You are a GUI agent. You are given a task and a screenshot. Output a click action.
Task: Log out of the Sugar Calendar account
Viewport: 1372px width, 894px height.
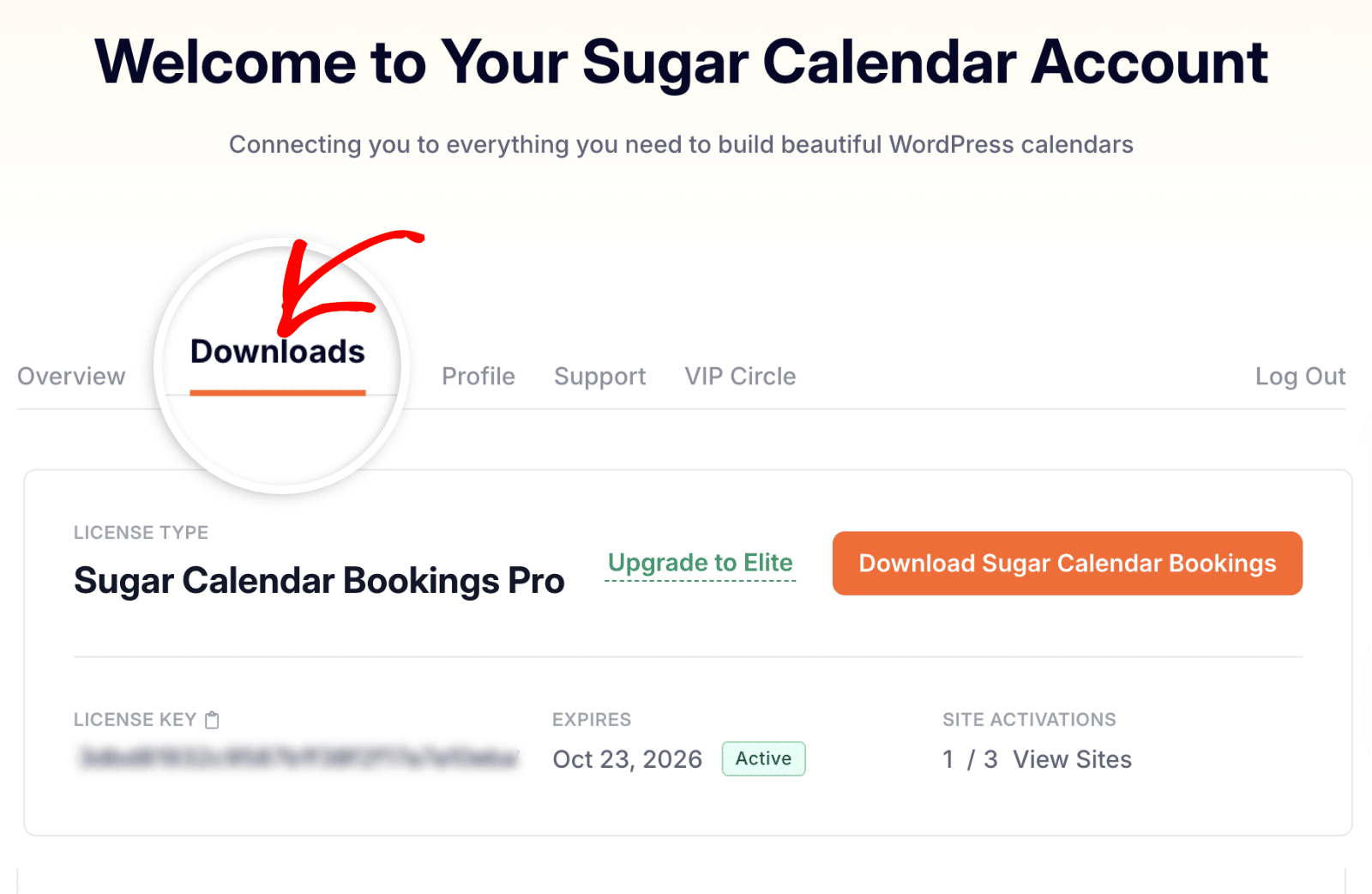1300,376
